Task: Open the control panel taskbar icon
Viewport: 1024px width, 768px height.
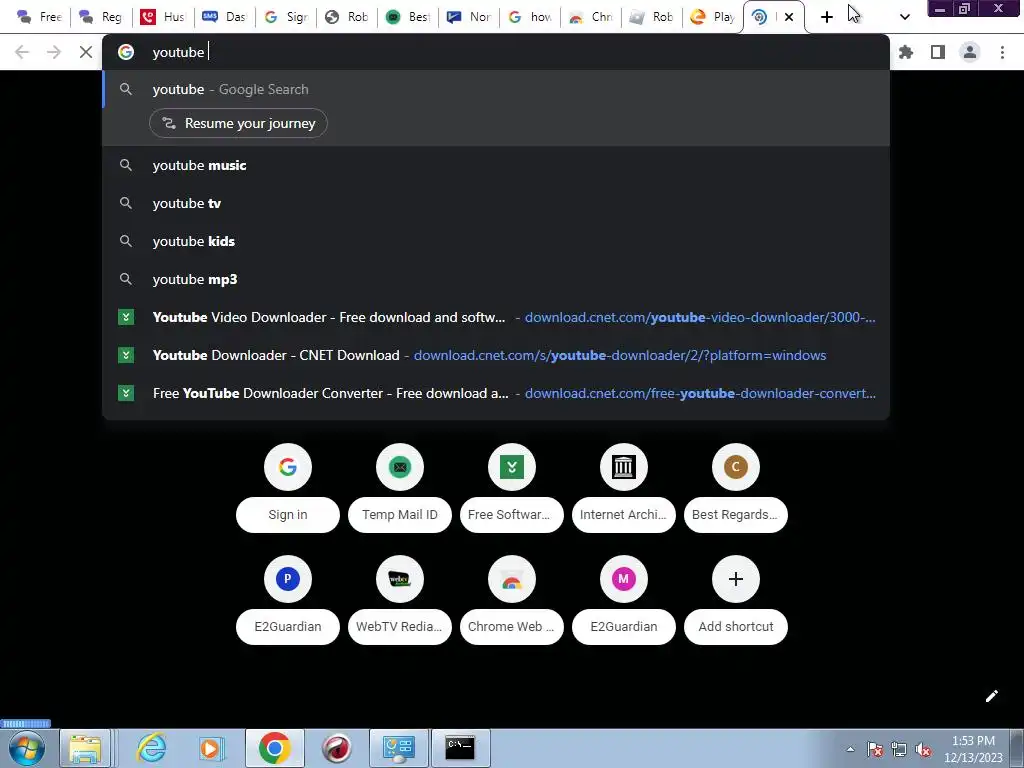Action: 399,748
